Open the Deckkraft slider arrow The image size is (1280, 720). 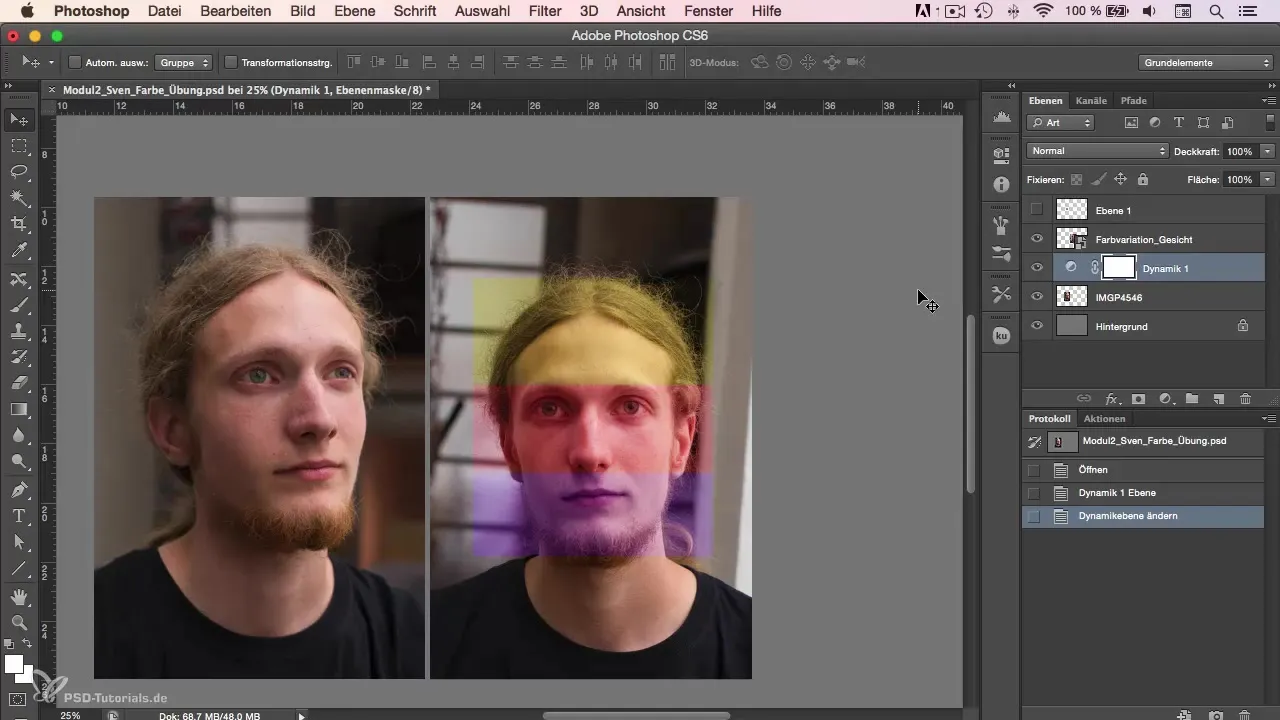1267,151
